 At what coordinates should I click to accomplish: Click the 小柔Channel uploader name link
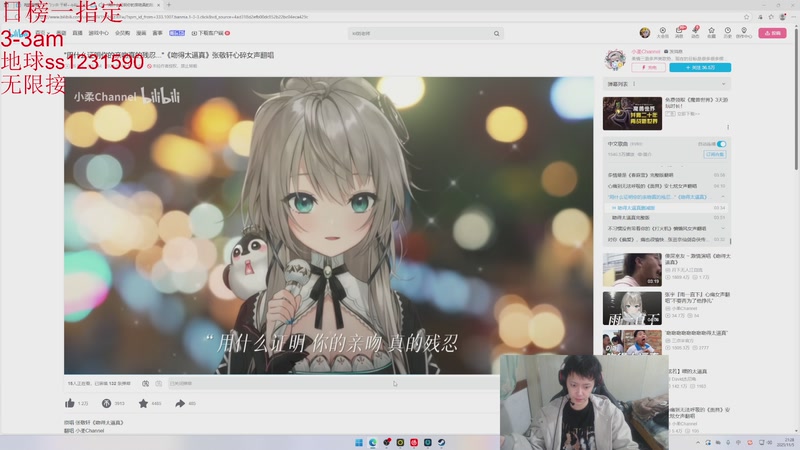(x=645, y=52)
